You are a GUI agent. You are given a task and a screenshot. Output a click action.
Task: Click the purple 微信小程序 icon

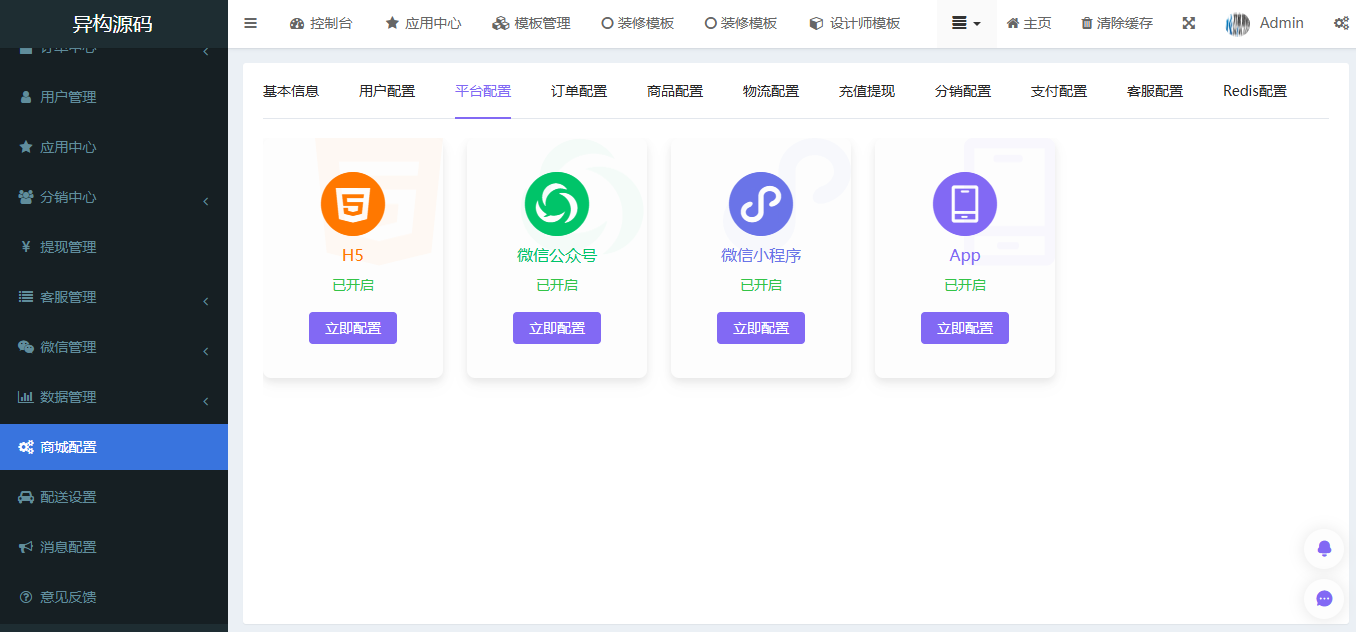point(760,203)
